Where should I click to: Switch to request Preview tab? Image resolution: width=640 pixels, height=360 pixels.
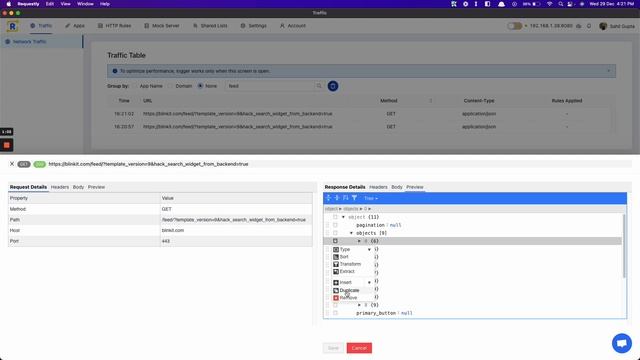(96, 187)
